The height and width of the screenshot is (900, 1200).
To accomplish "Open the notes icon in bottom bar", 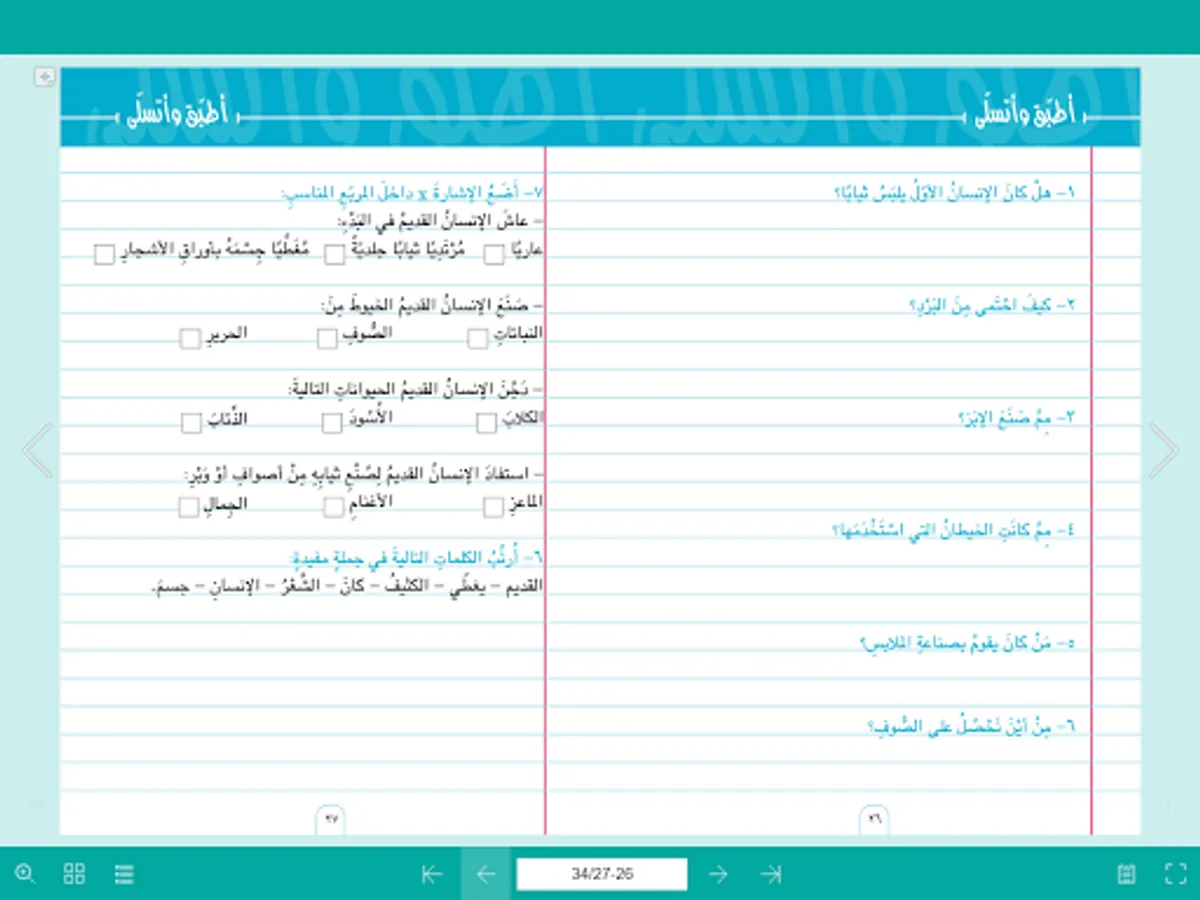I will [1127, 874].
